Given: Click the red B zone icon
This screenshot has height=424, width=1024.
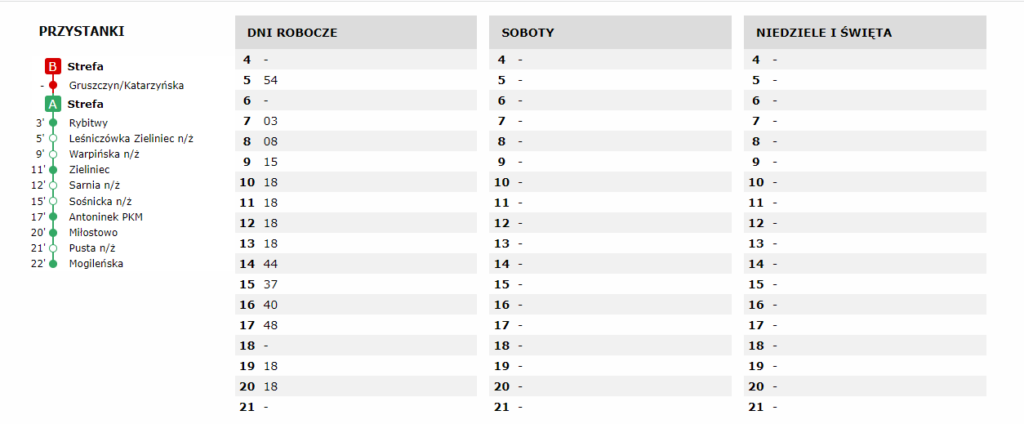Looking at the screenshot, I should tap(53, 66).
